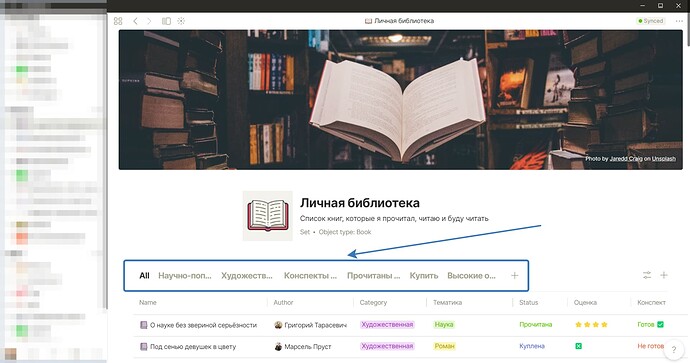Click the Конспект column header

click(651, 303)
